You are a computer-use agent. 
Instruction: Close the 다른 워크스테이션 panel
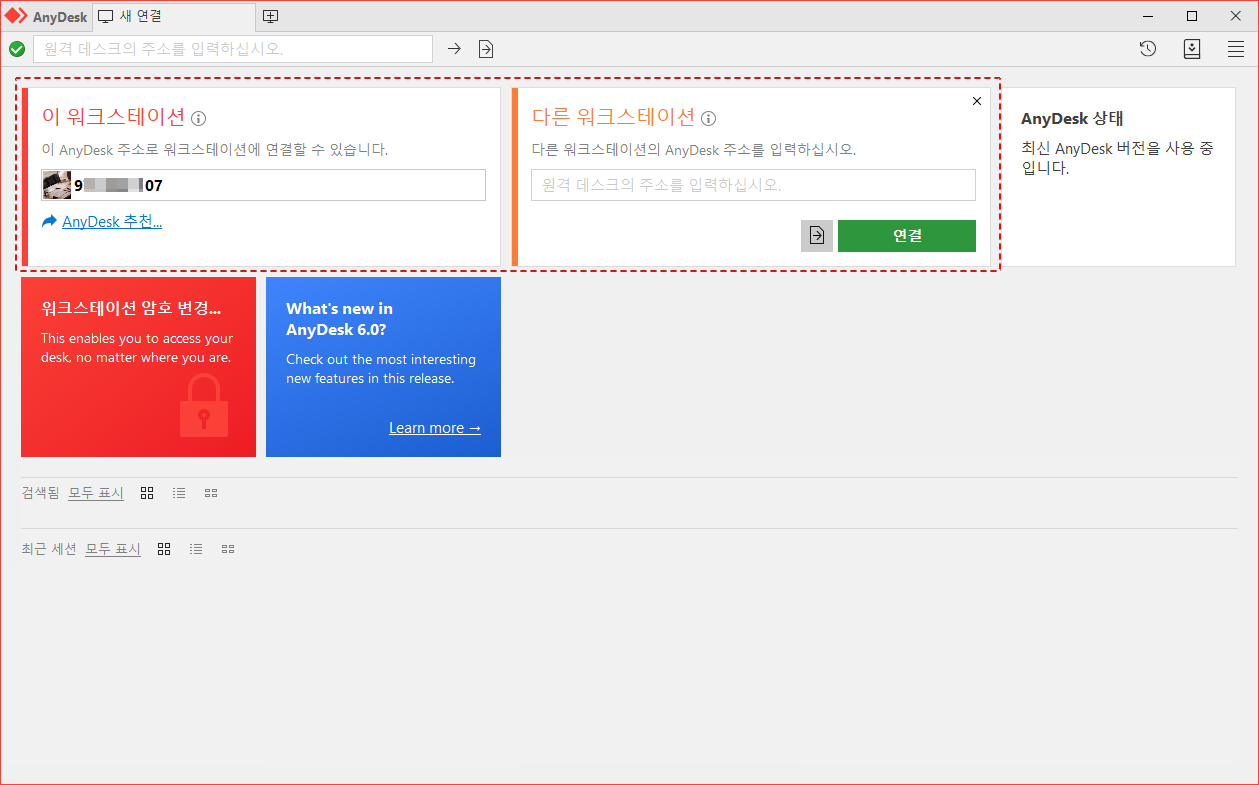point(977,101)
